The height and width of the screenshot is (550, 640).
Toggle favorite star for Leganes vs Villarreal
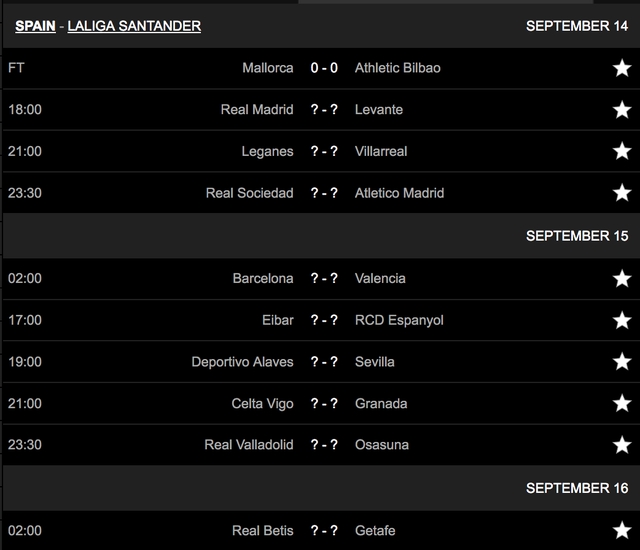coord(622,152)
